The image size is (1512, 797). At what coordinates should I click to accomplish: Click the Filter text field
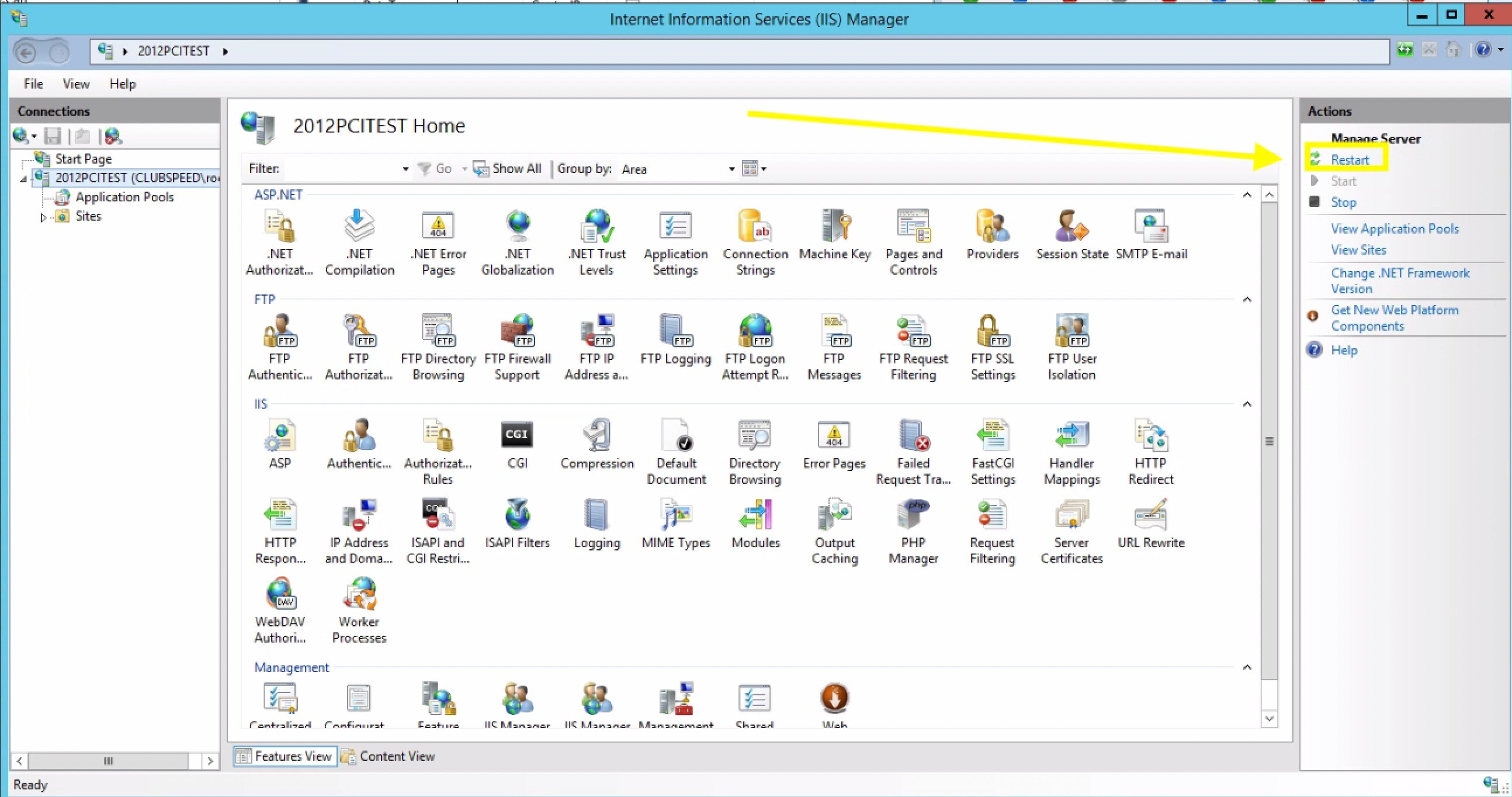pyautogui.click(x=342, y=169)
